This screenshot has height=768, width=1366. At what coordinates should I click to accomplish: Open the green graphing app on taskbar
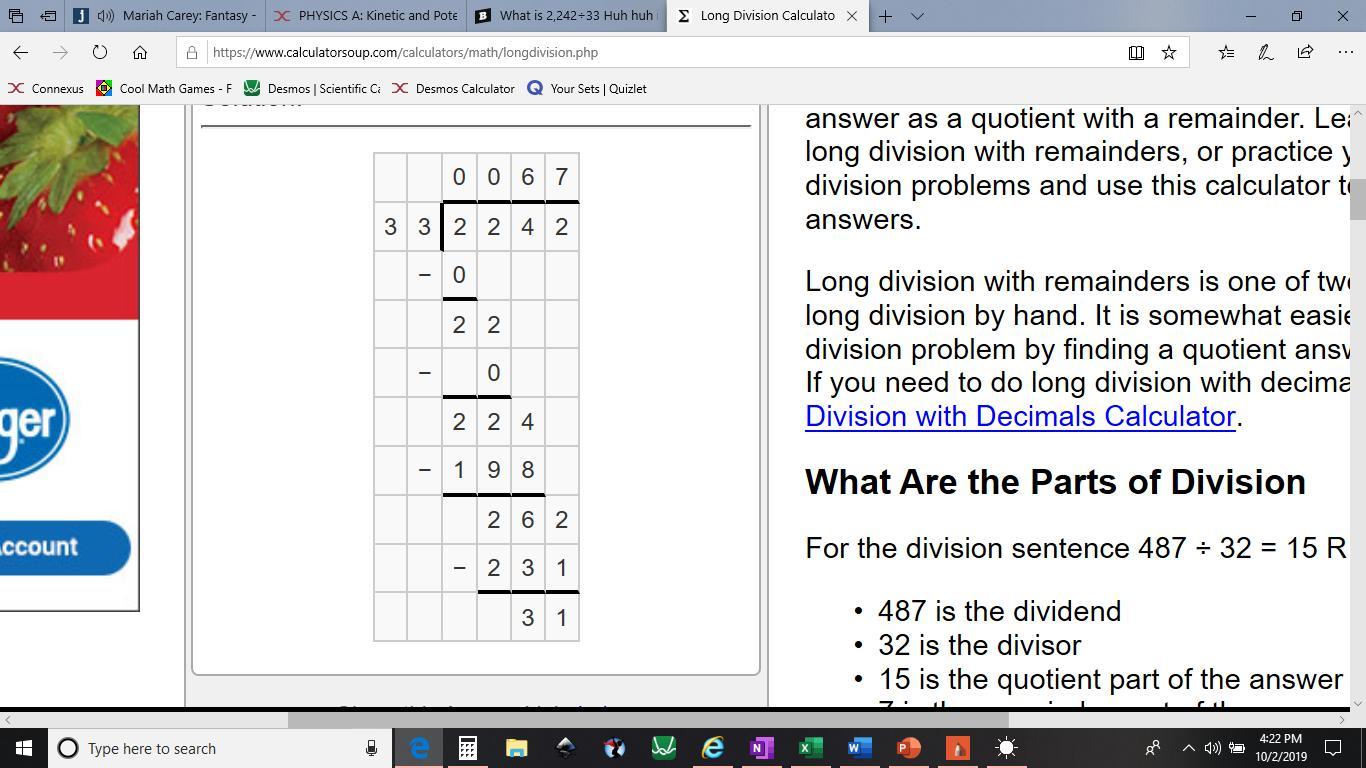click(x=664, y=748)
